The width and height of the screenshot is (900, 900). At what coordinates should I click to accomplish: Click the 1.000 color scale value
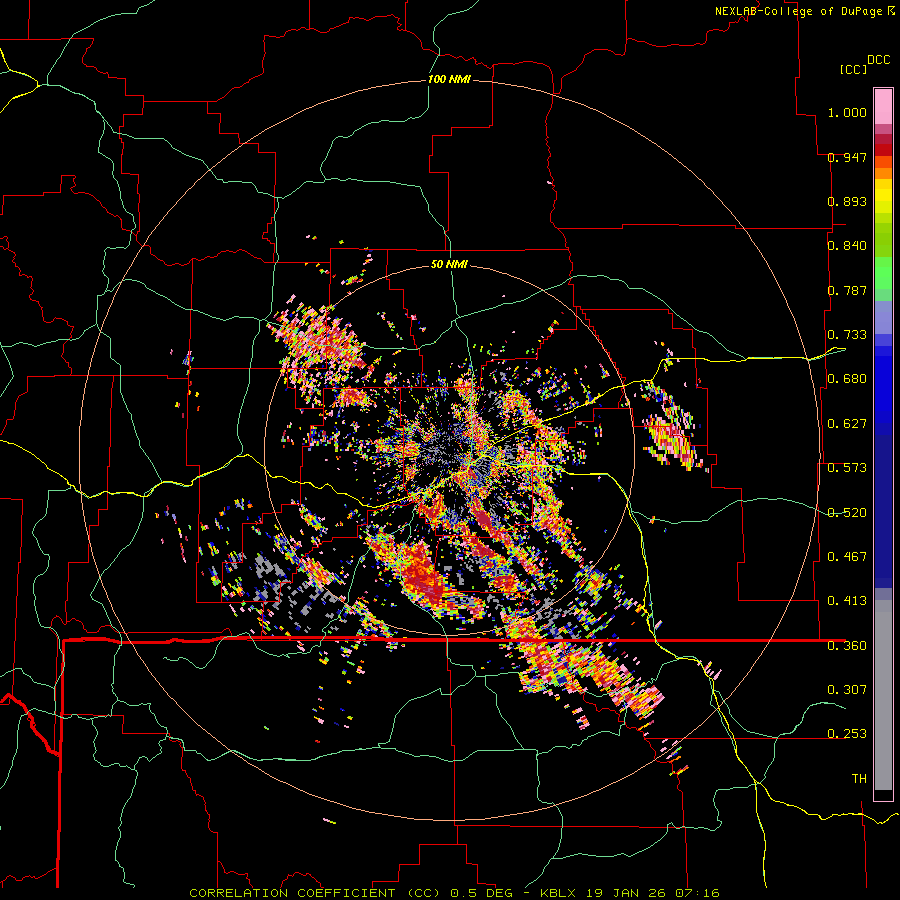(x=847, y=112)
